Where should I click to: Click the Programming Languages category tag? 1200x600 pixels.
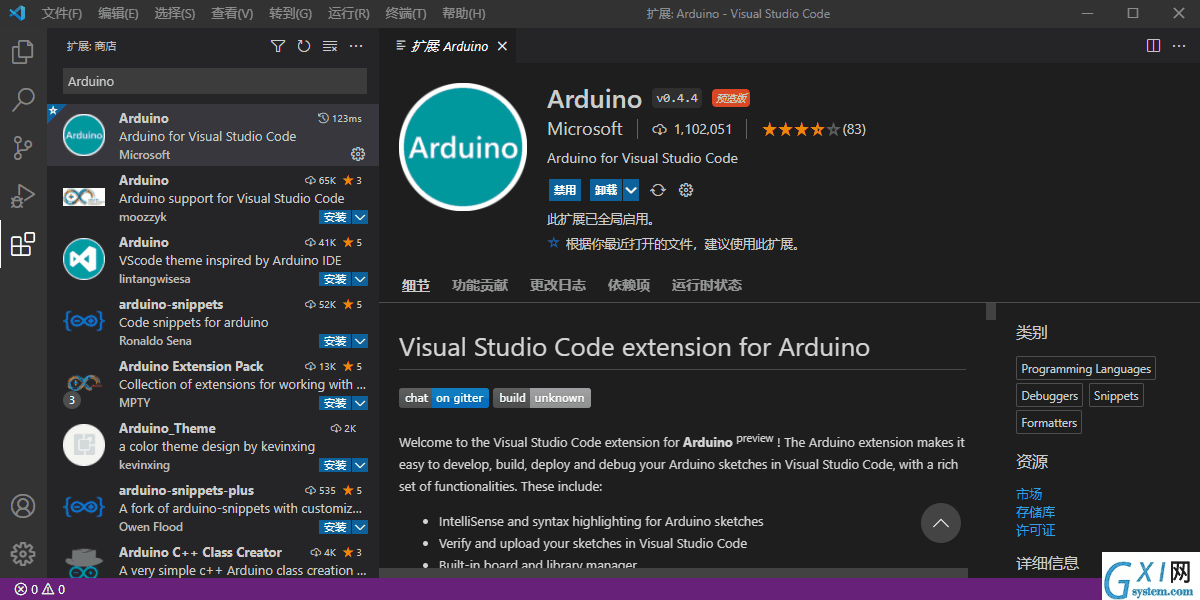pos(1086,369)
